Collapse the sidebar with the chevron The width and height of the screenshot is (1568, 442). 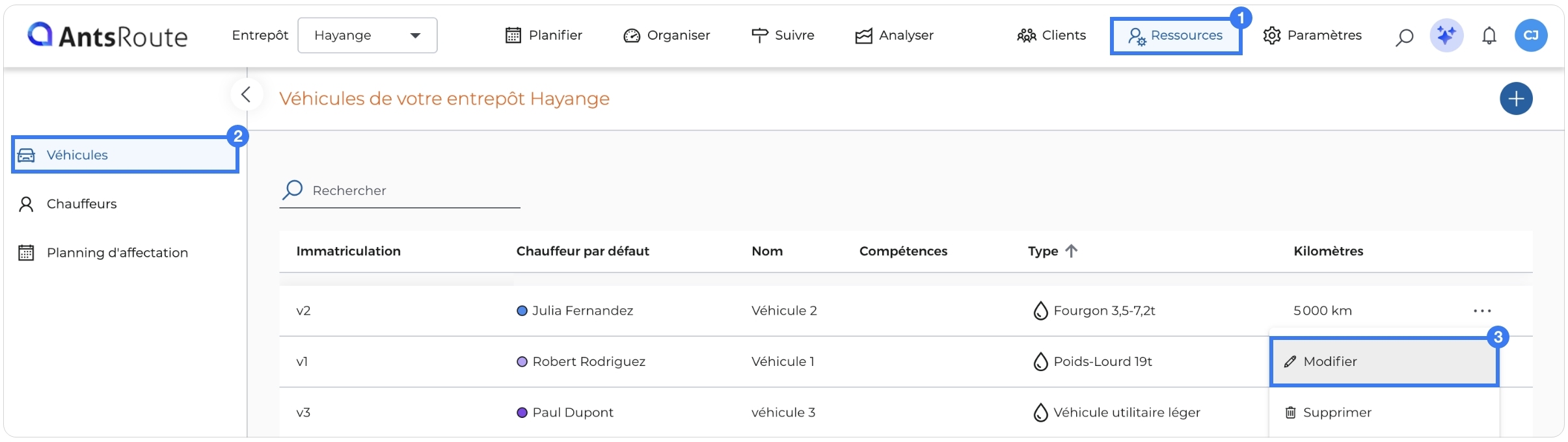(246, 95)
